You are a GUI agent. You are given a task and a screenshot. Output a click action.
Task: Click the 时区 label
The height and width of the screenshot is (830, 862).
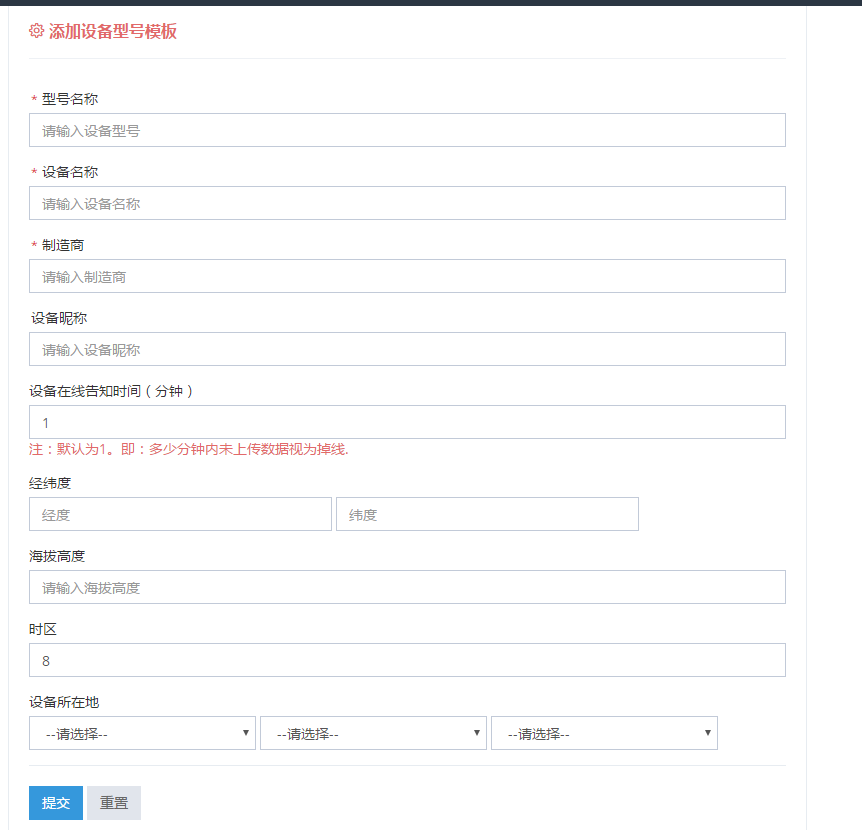[43, 629]
